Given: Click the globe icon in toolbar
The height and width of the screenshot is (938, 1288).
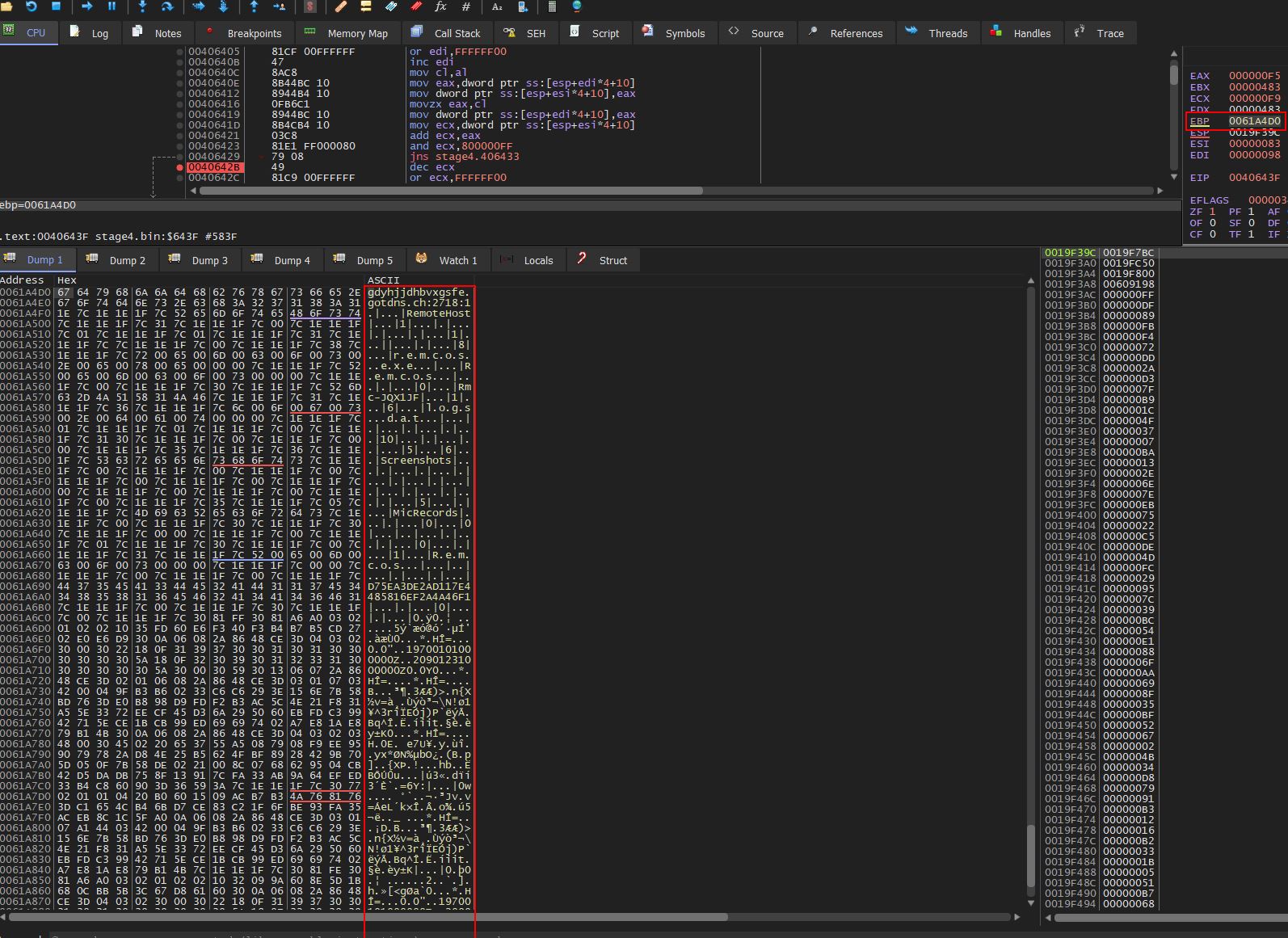Looking at the screenshot, I should click(577, 6).
